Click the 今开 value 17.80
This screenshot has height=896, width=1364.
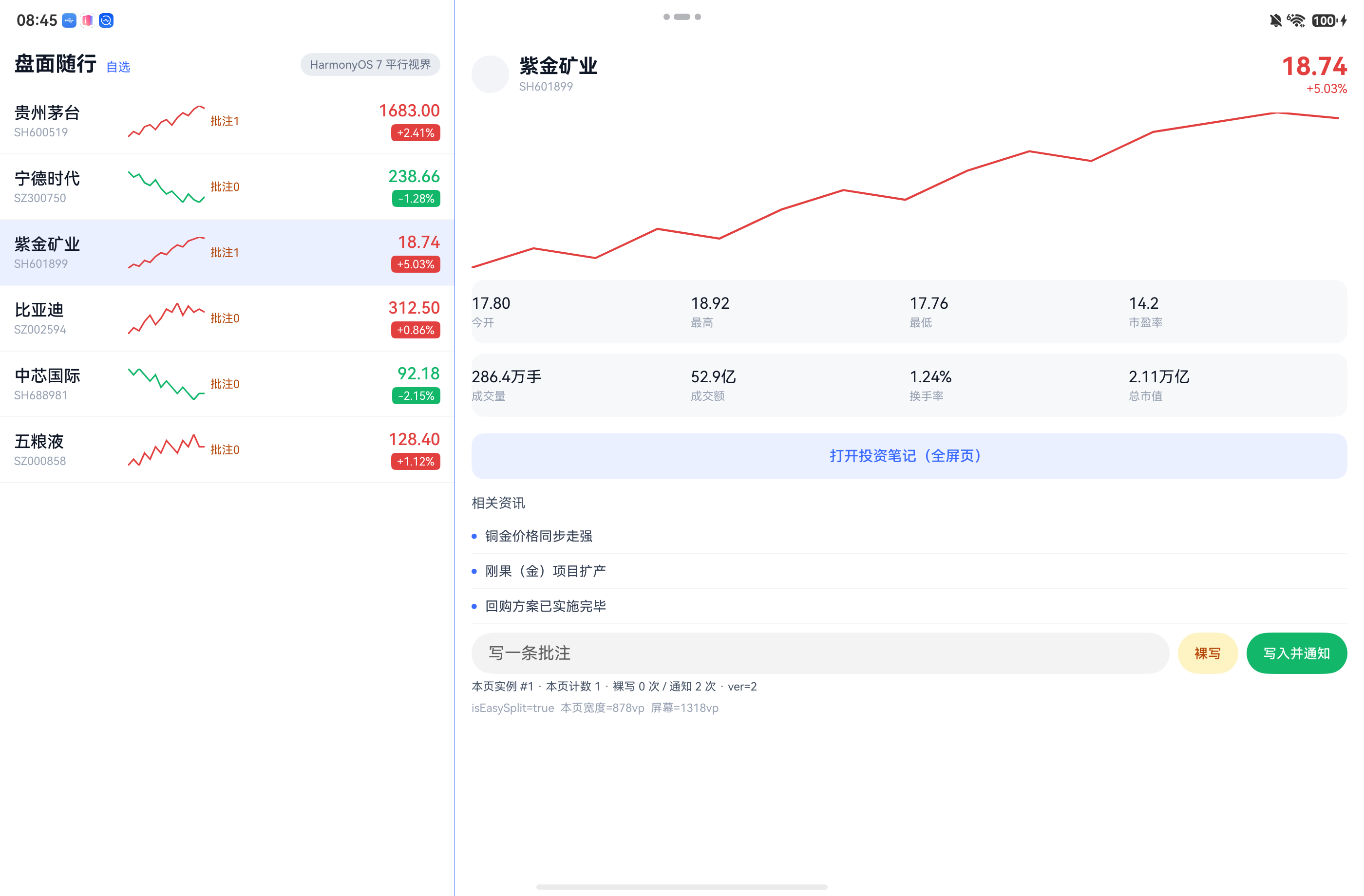(x=491, y=303)
